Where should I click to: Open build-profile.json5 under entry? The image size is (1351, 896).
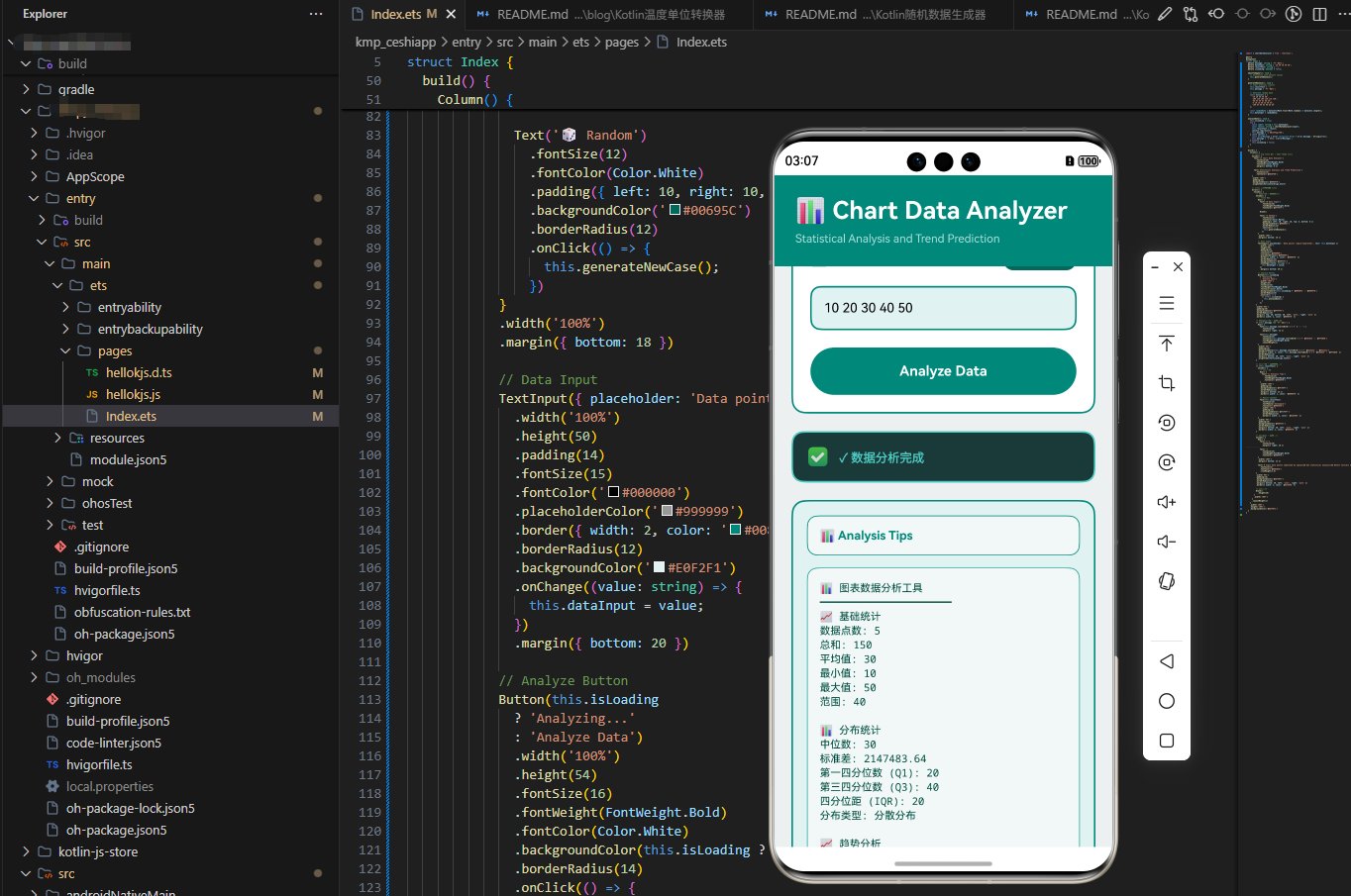point(126,568)
